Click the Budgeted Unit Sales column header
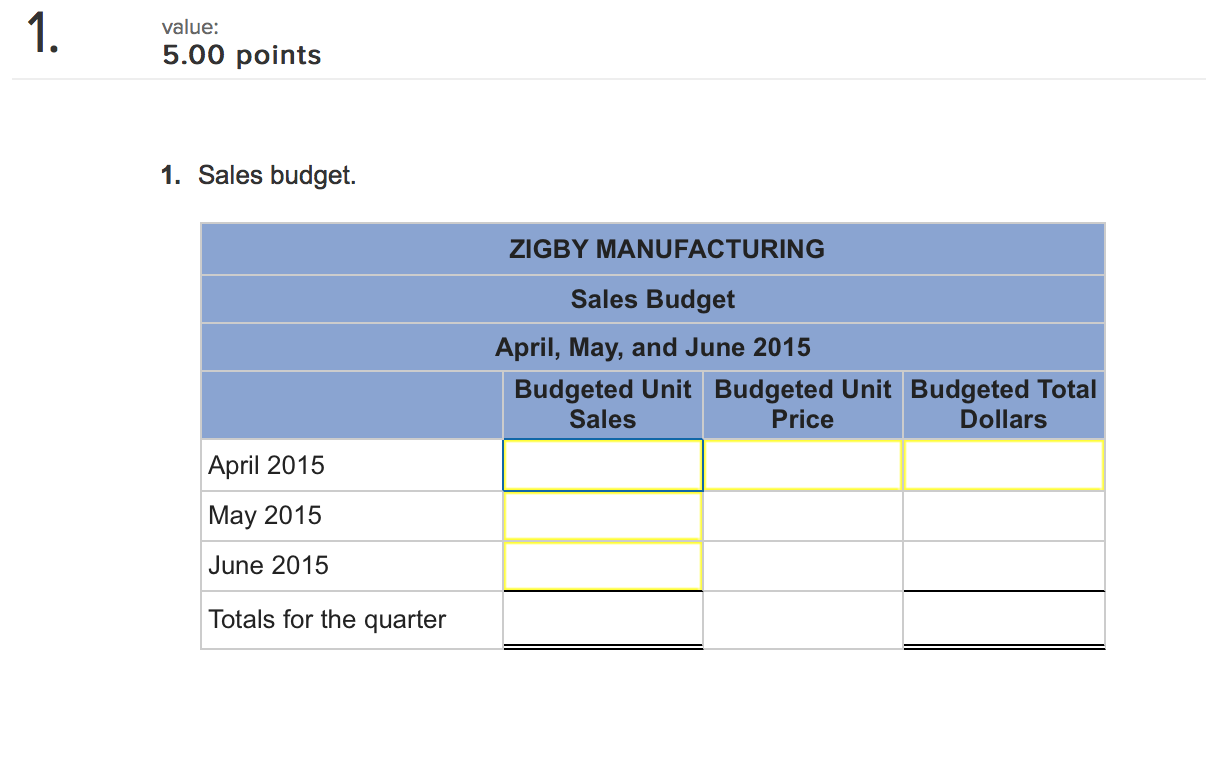Viewport: 1206px width, 782px height. 602,404
